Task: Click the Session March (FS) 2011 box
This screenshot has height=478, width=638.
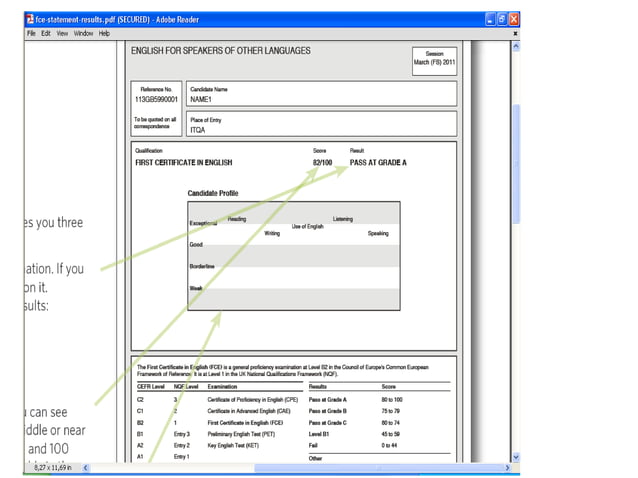Action: point(434,61)
